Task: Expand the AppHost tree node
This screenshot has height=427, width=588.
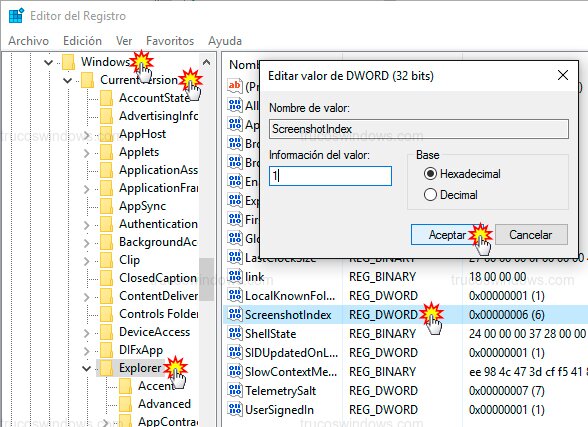Action: (x=87, y=135)
